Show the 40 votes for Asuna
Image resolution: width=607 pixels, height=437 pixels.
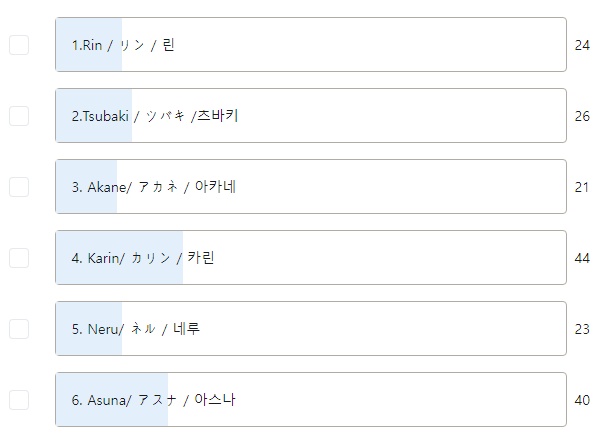pos(583,400)
